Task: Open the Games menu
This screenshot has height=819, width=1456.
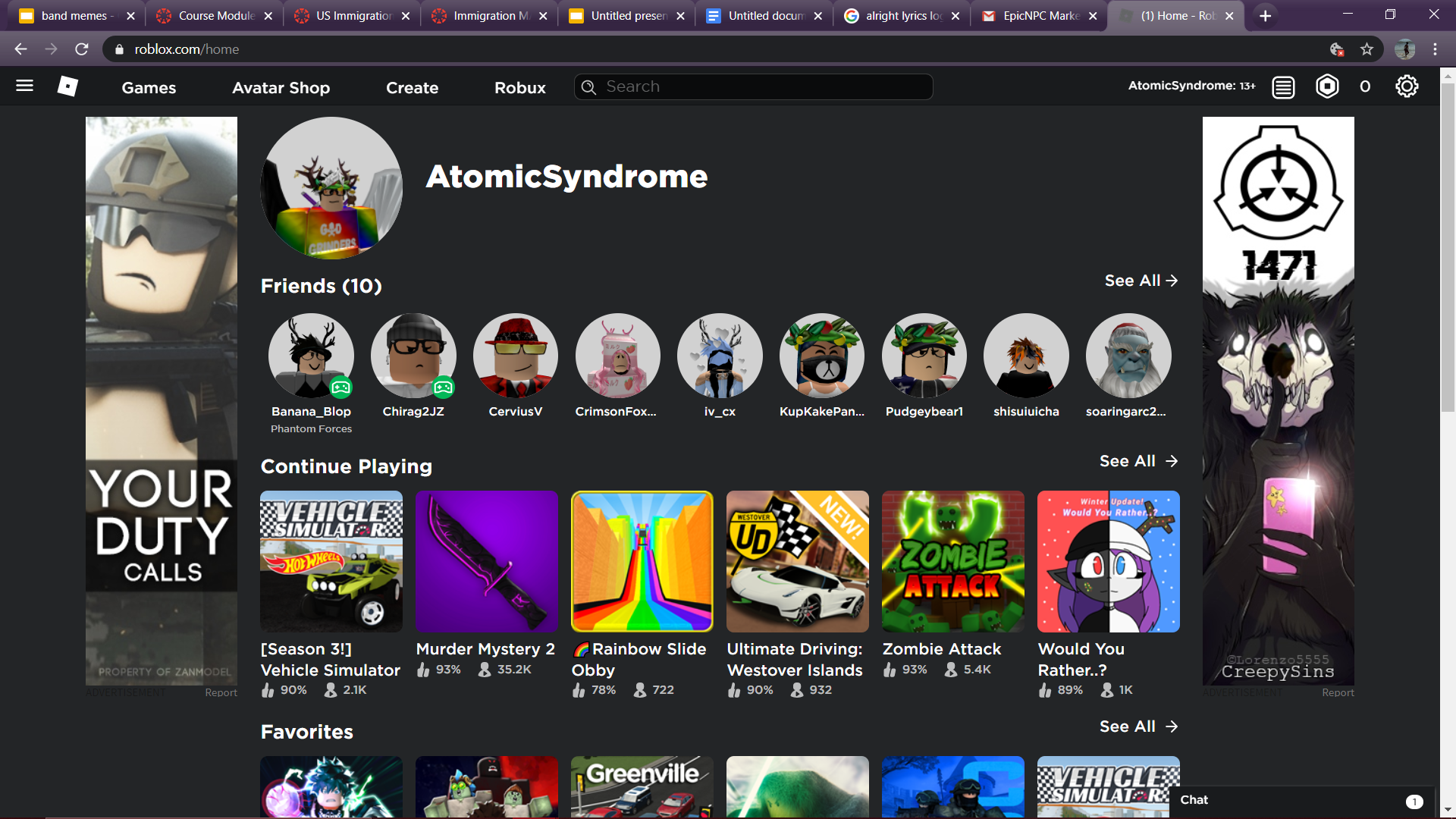Action: coord(149,87)
